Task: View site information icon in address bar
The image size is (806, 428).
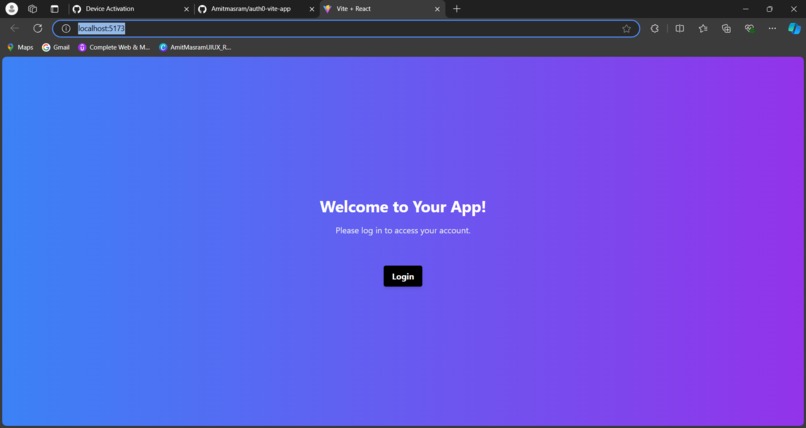Action: tap(66, 29)
